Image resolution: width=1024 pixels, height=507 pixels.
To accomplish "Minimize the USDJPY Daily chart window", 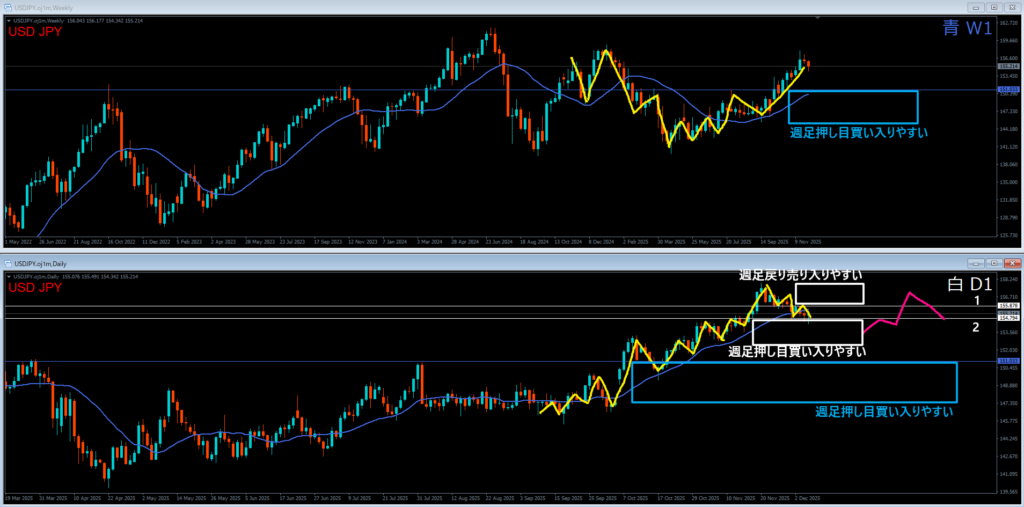I will tap(976, 262).
